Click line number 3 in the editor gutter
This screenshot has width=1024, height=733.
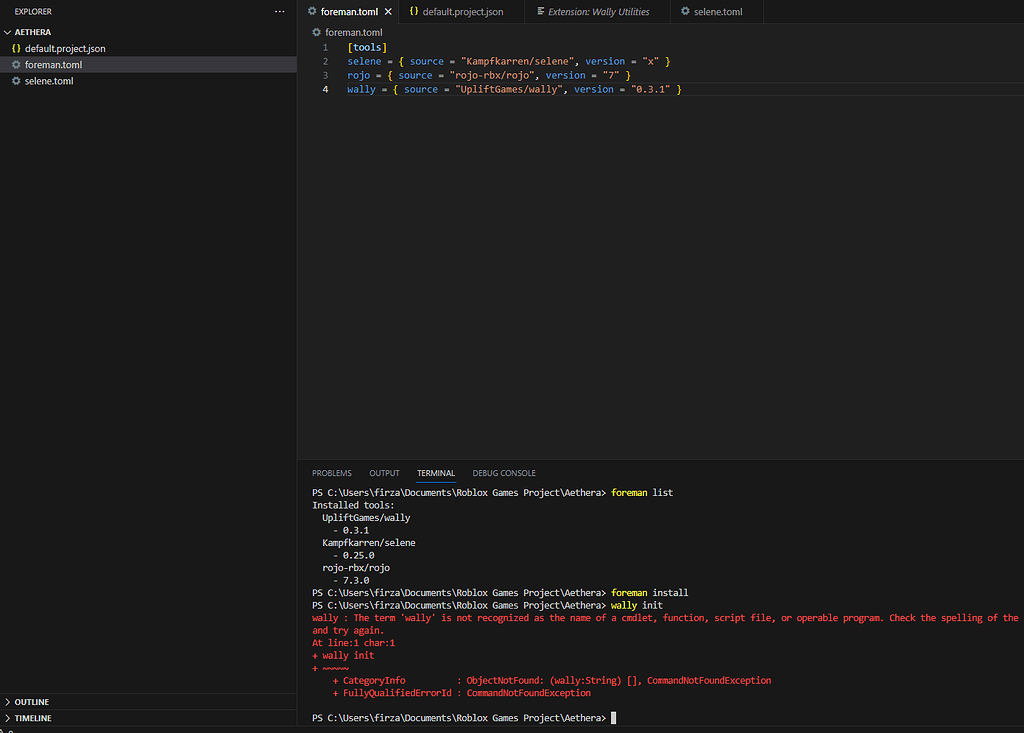point(324,75)
